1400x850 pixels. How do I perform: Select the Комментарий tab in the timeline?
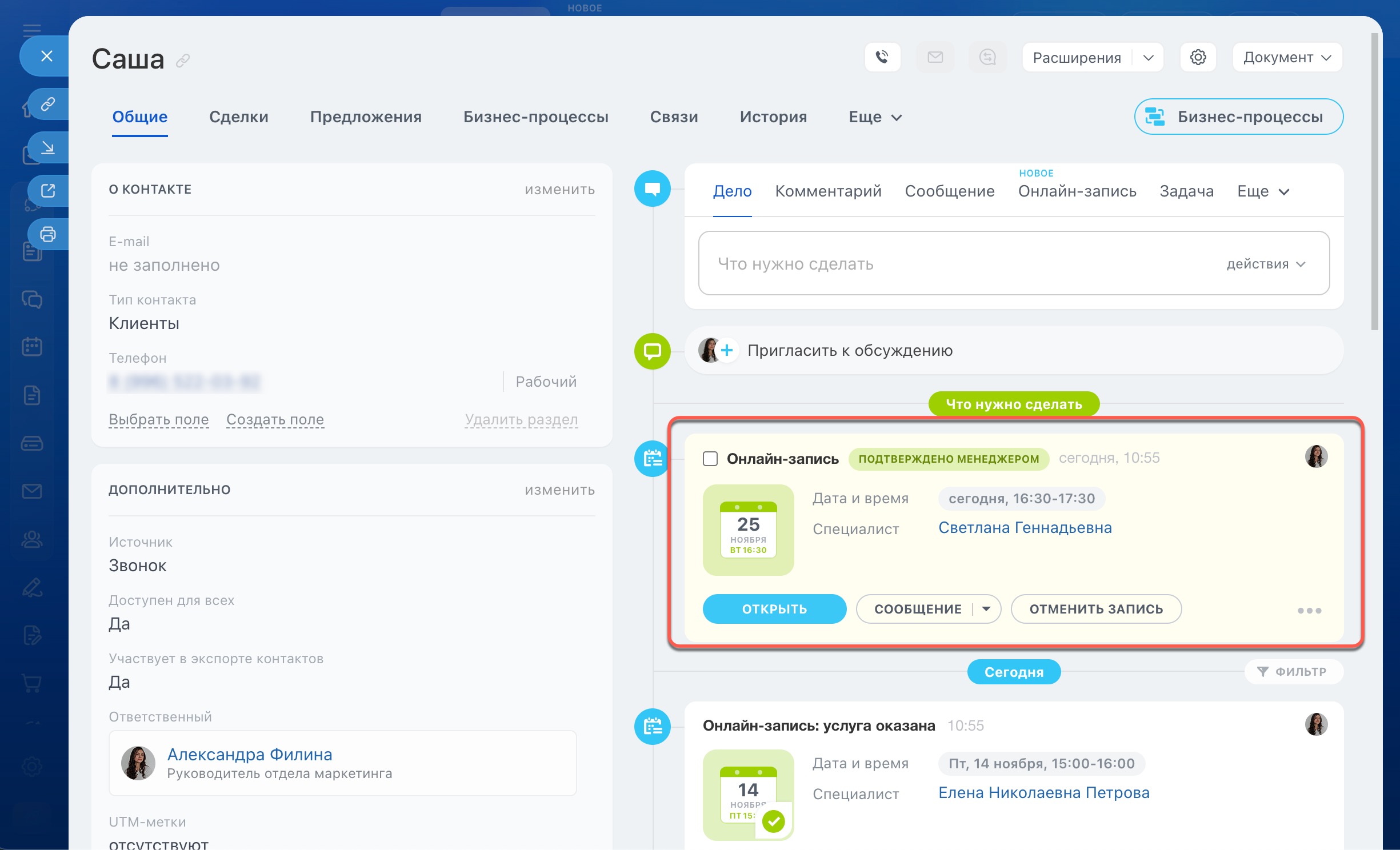click(828, 191)
